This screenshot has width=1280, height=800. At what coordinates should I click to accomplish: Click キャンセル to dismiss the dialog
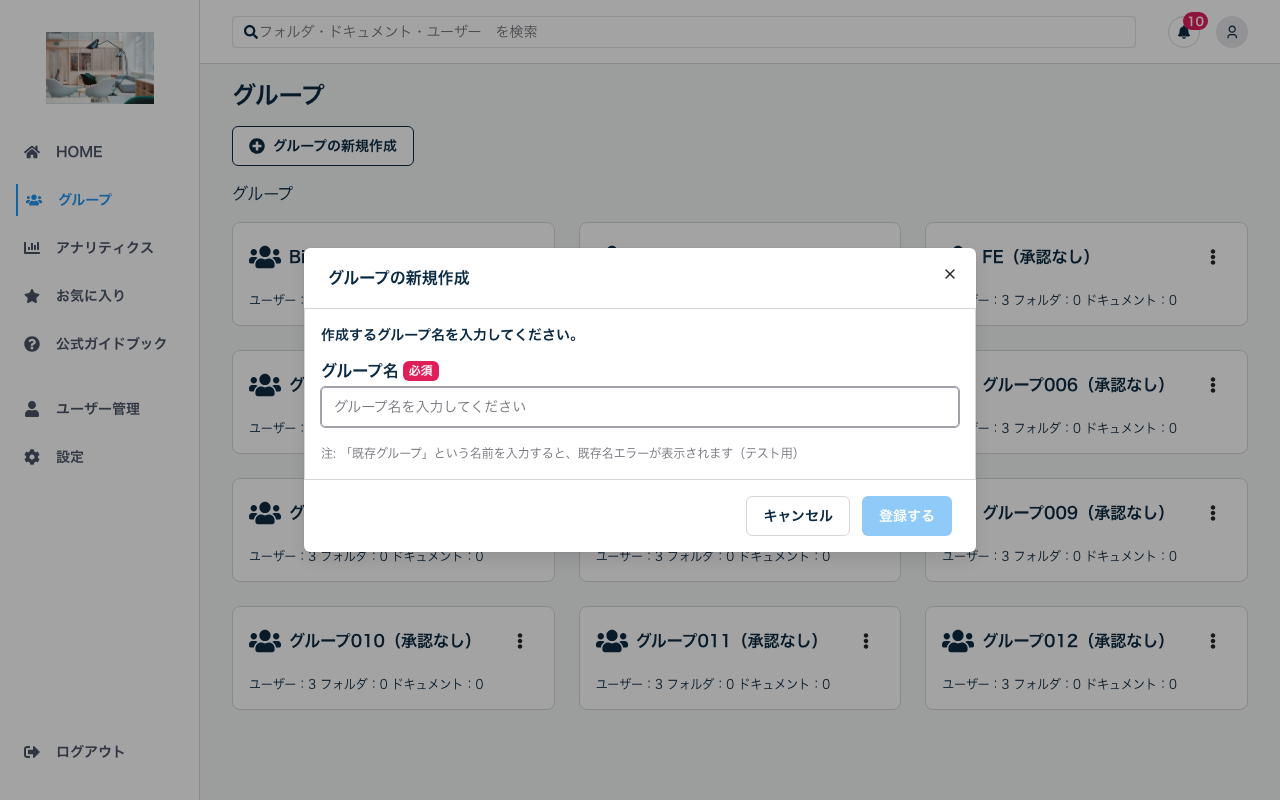coord(797,516)
